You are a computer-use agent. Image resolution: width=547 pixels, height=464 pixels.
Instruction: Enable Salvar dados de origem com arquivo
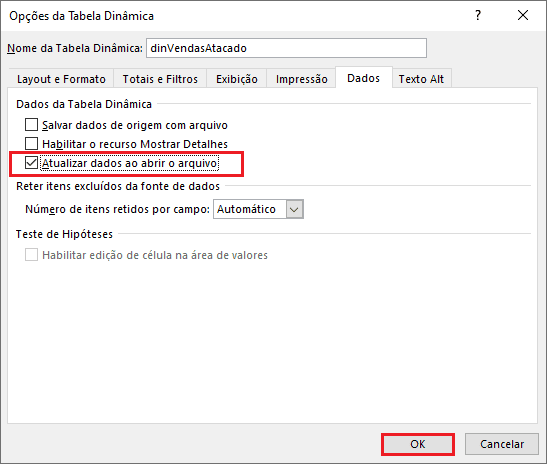click(x=31, y=125)
